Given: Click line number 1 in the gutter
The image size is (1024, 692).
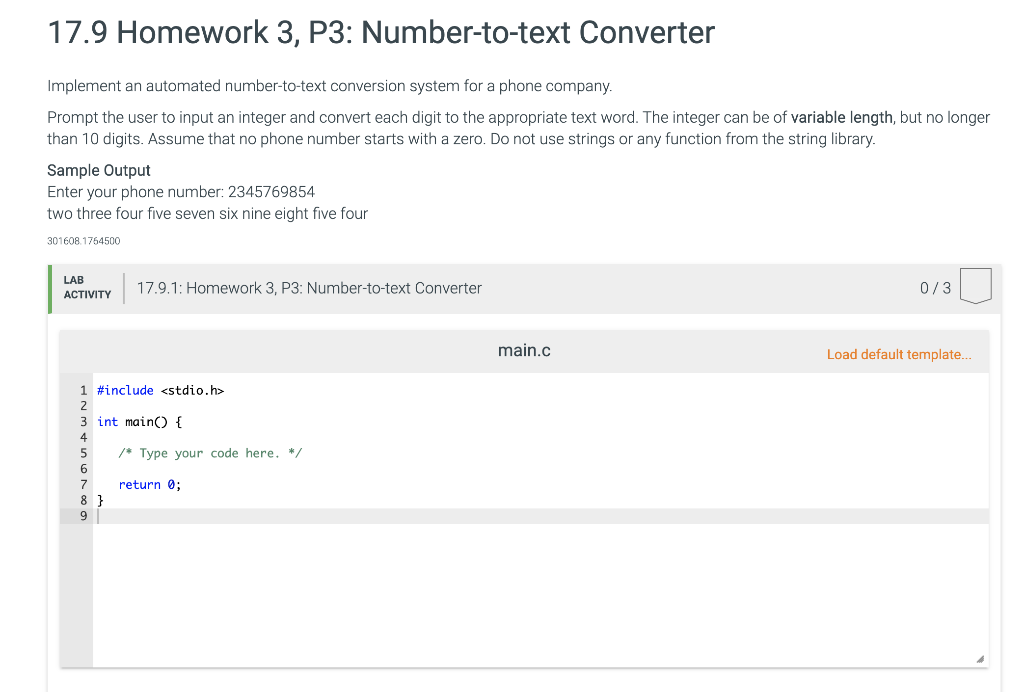Looking at the screenshot, I should coord(84,390).
